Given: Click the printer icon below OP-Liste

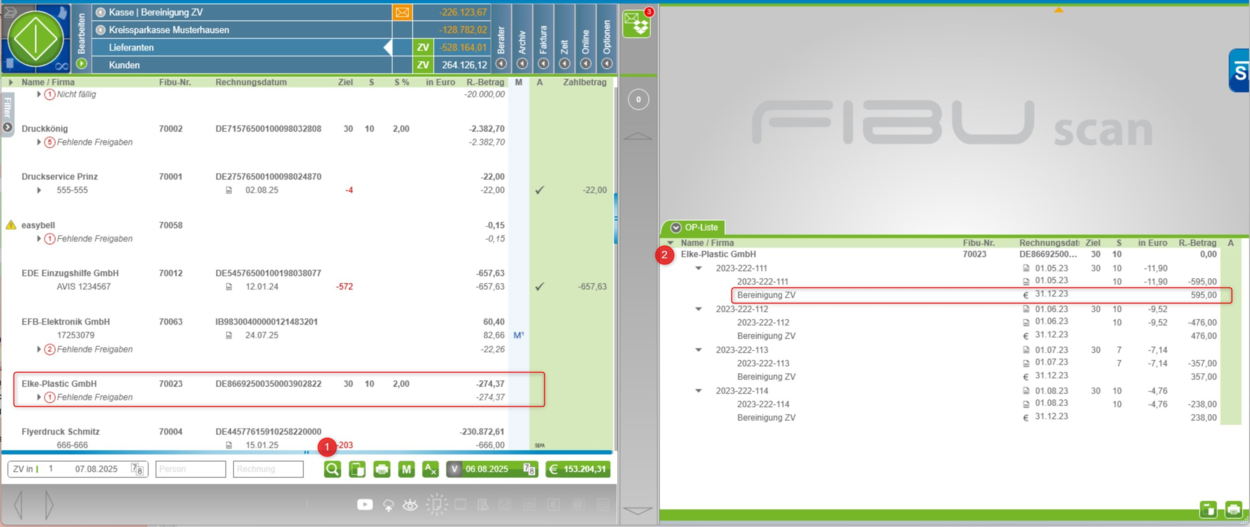Looking at the screenshot, I should click(1233, 510).
